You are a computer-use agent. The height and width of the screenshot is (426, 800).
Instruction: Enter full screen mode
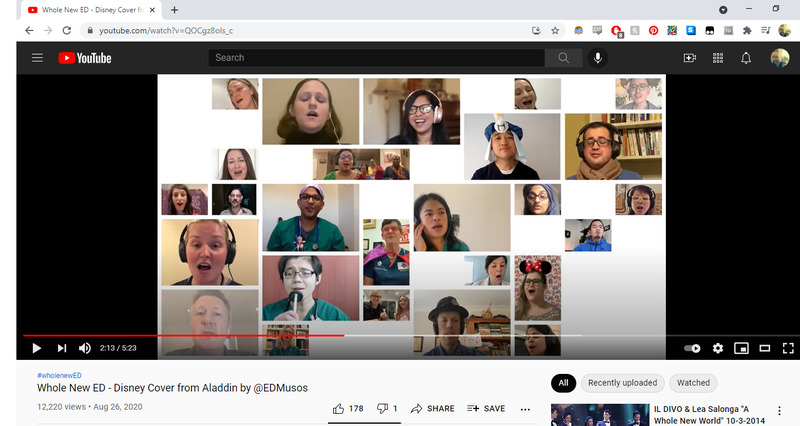pos(788,348)
